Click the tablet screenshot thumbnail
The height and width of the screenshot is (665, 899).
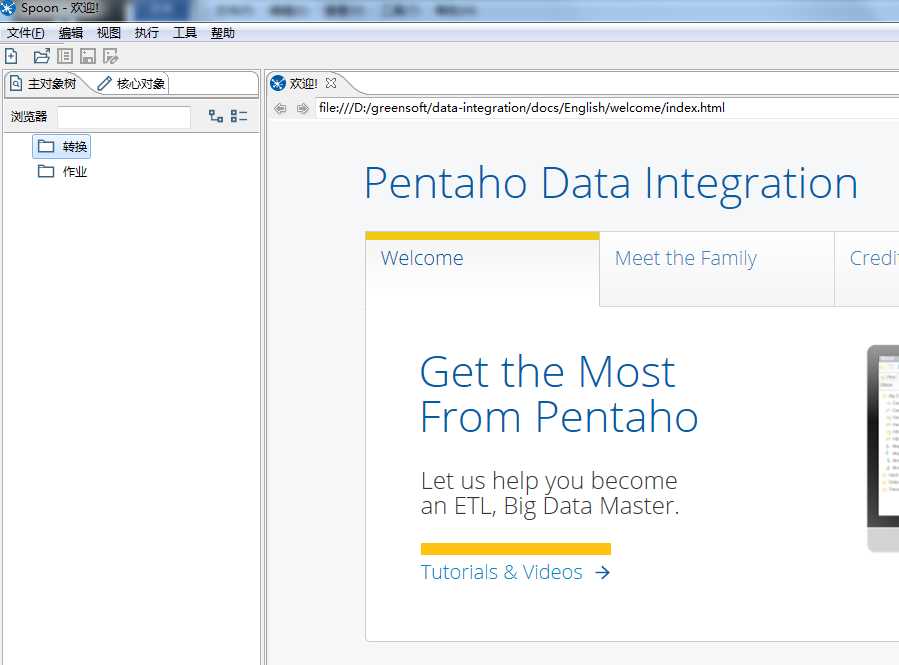tap(883, 448)
